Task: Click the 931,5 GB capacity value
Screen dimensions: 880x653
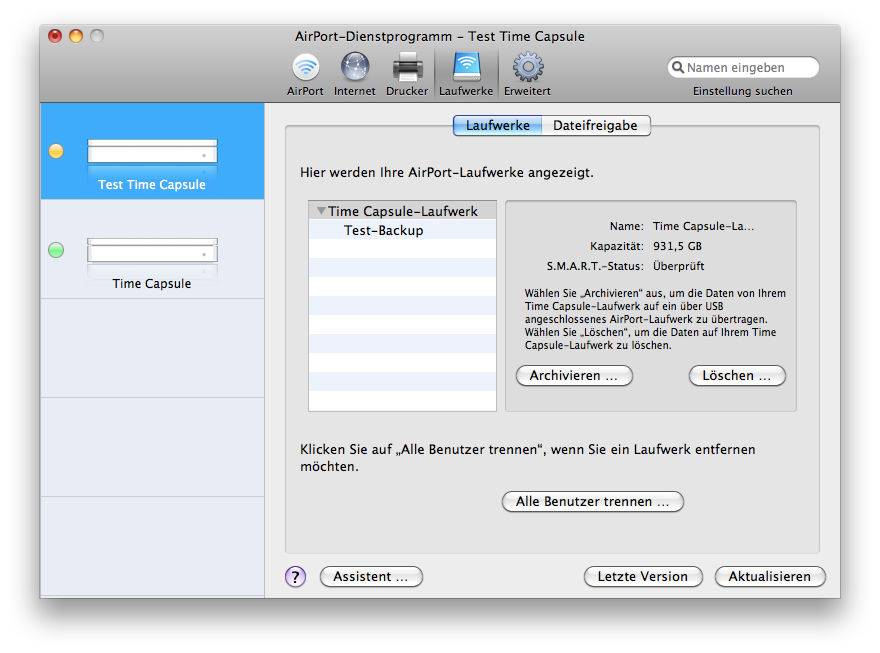Action: (677, 246)
